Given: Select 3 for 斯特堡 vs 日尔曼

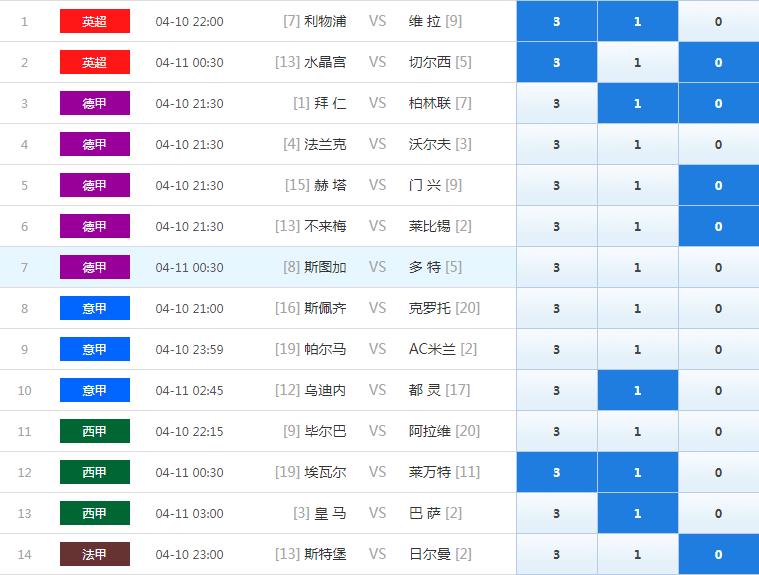Looking at the screenshot, I should pyautogui.click(x=557, y=555).
